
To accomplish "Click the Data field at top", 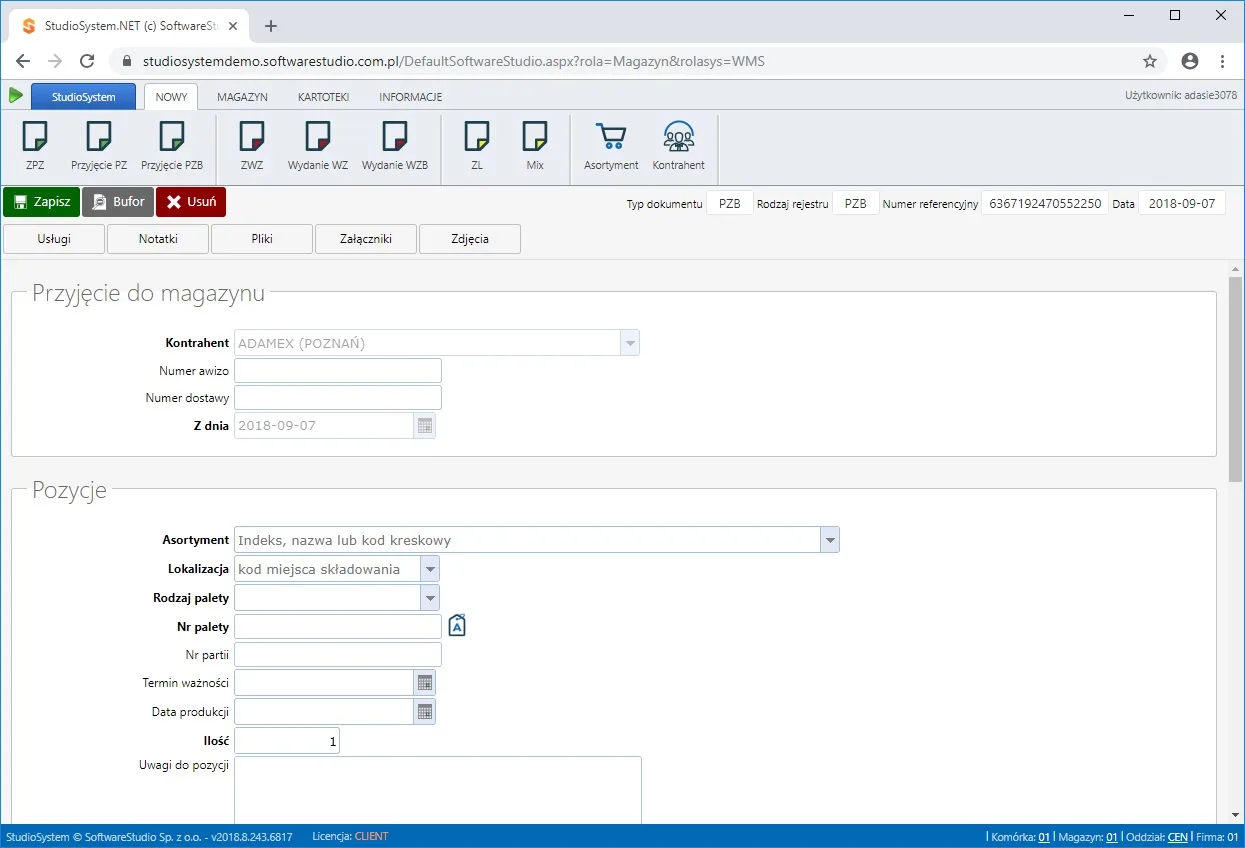I will click(x=1182, y=203).
